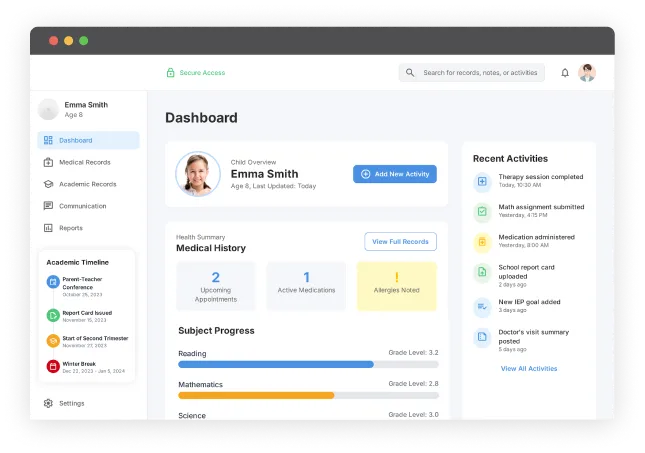Click the Medication administered icon
This screenshot has height=453, width=645.
click(481, 241)
